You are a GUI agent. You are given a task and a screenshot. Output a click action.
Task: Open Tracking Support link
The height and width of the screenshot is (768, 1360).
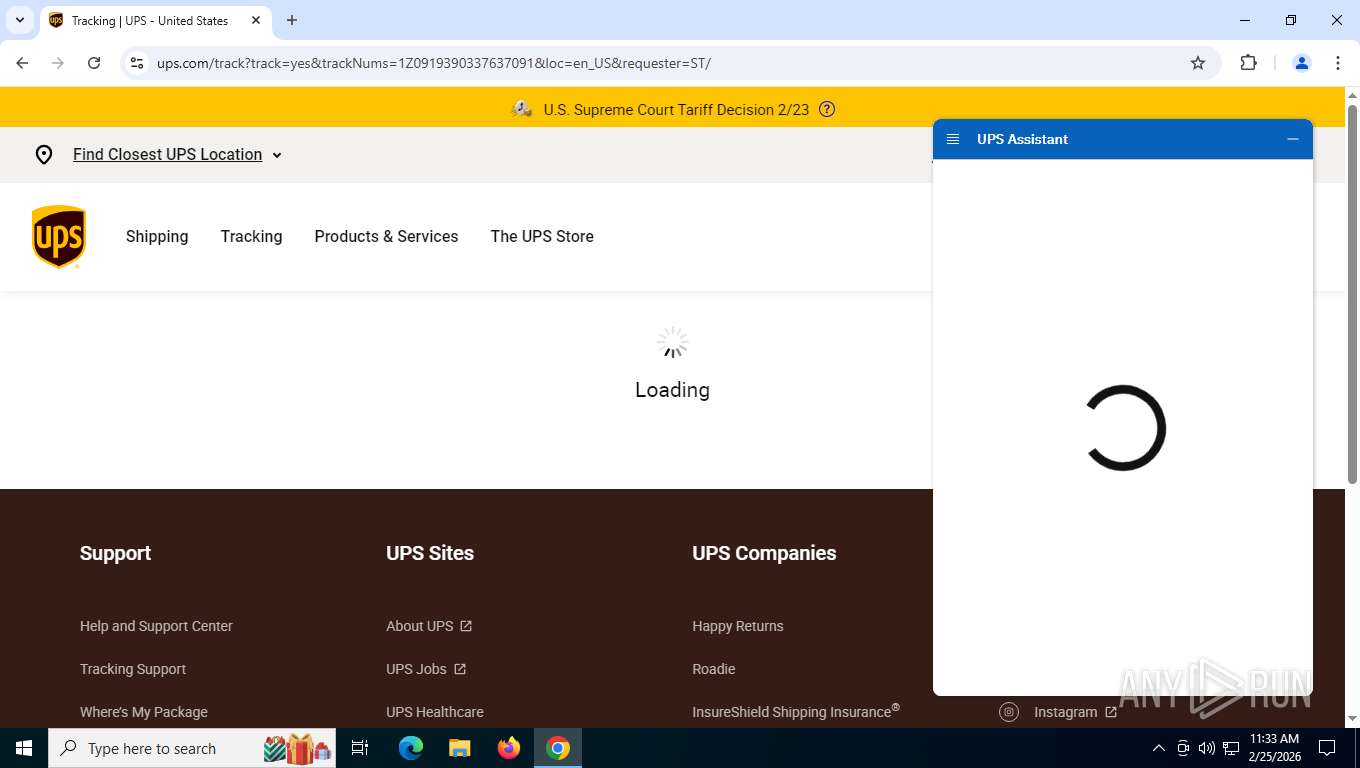click(x=133, y=669)
